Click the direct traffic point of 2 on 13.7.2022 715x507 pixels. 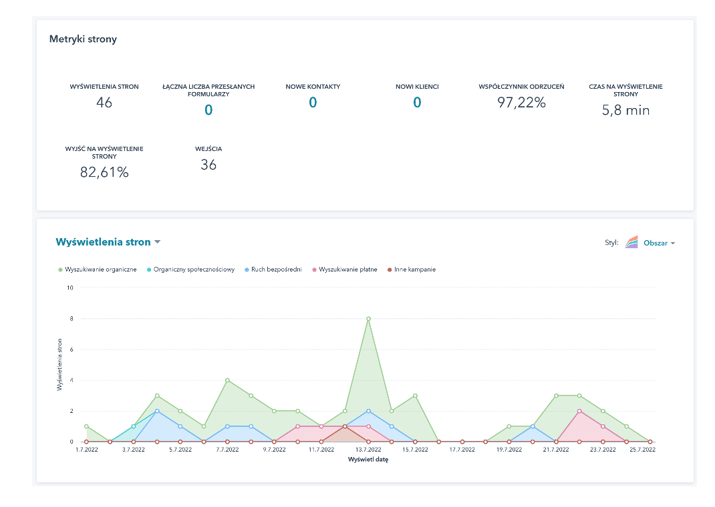(368, 411)
